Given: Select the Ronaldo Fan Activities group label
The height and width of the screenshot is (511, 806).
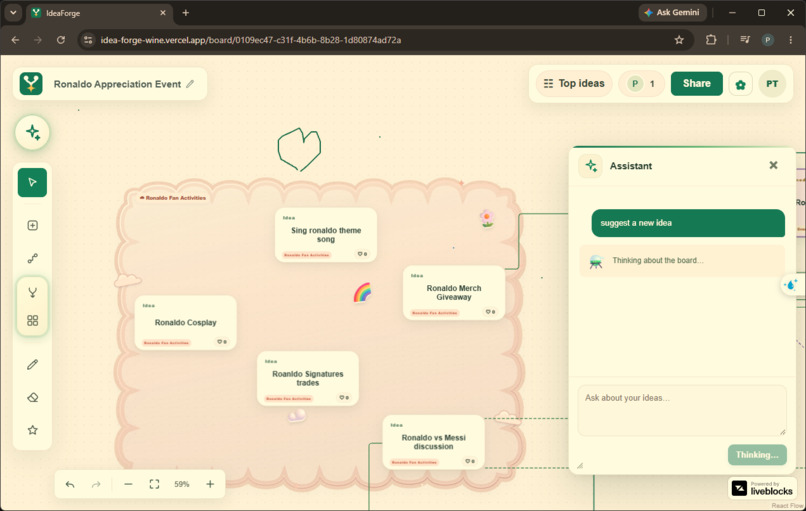Looking at the screenshot, I should [173, 198].
